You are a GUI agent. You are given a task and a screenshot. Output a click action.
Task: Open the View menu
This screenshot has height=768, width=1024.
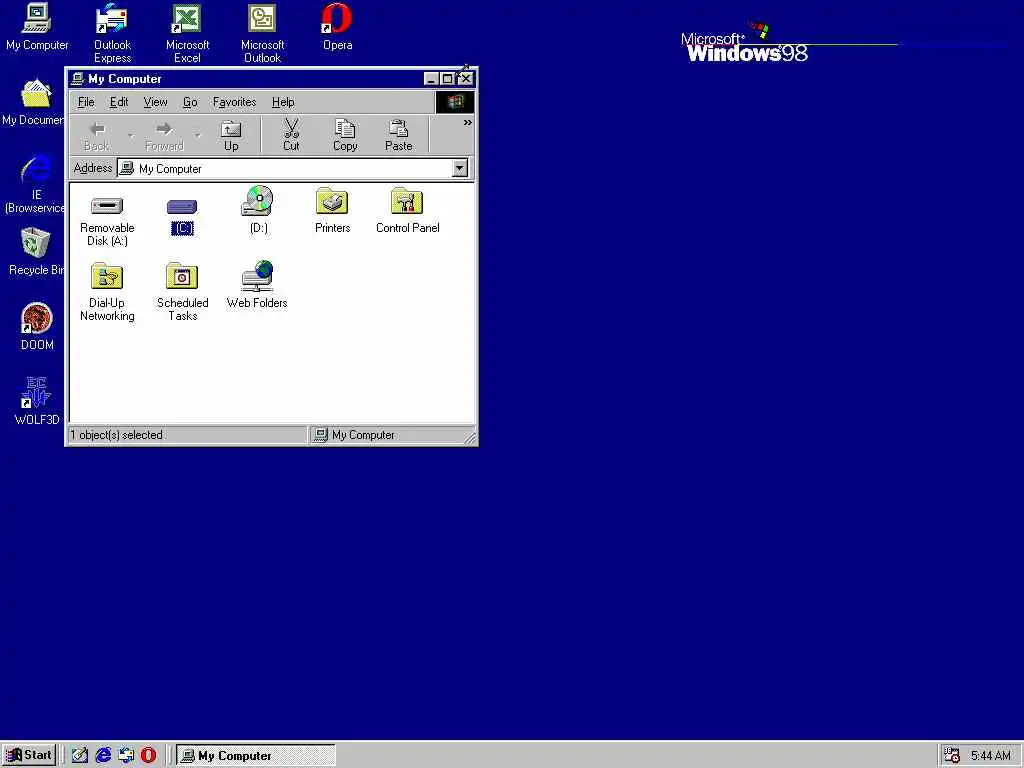(x=155, y=102)
